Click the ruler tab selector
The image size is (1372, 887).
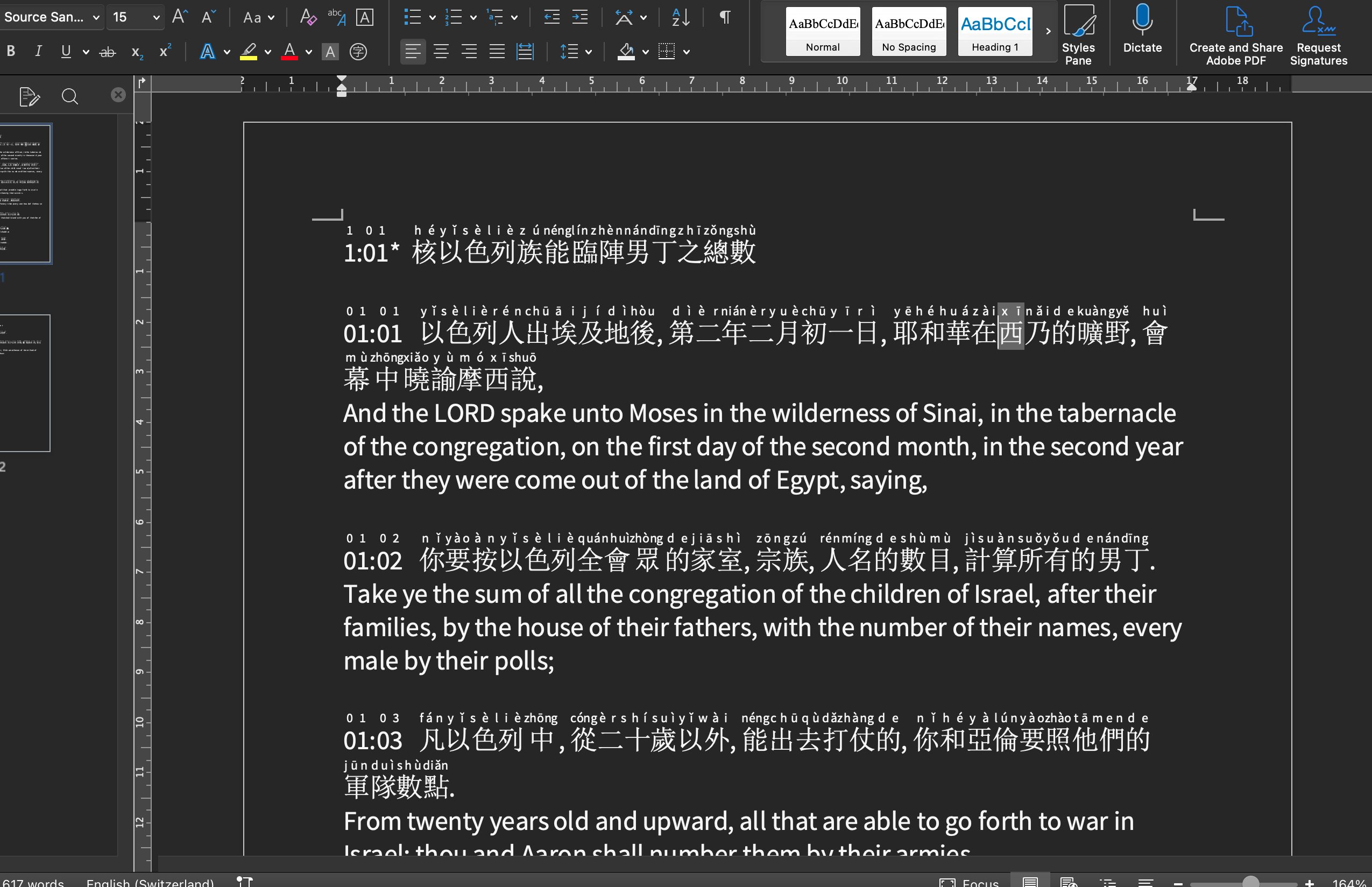[142, 83]
